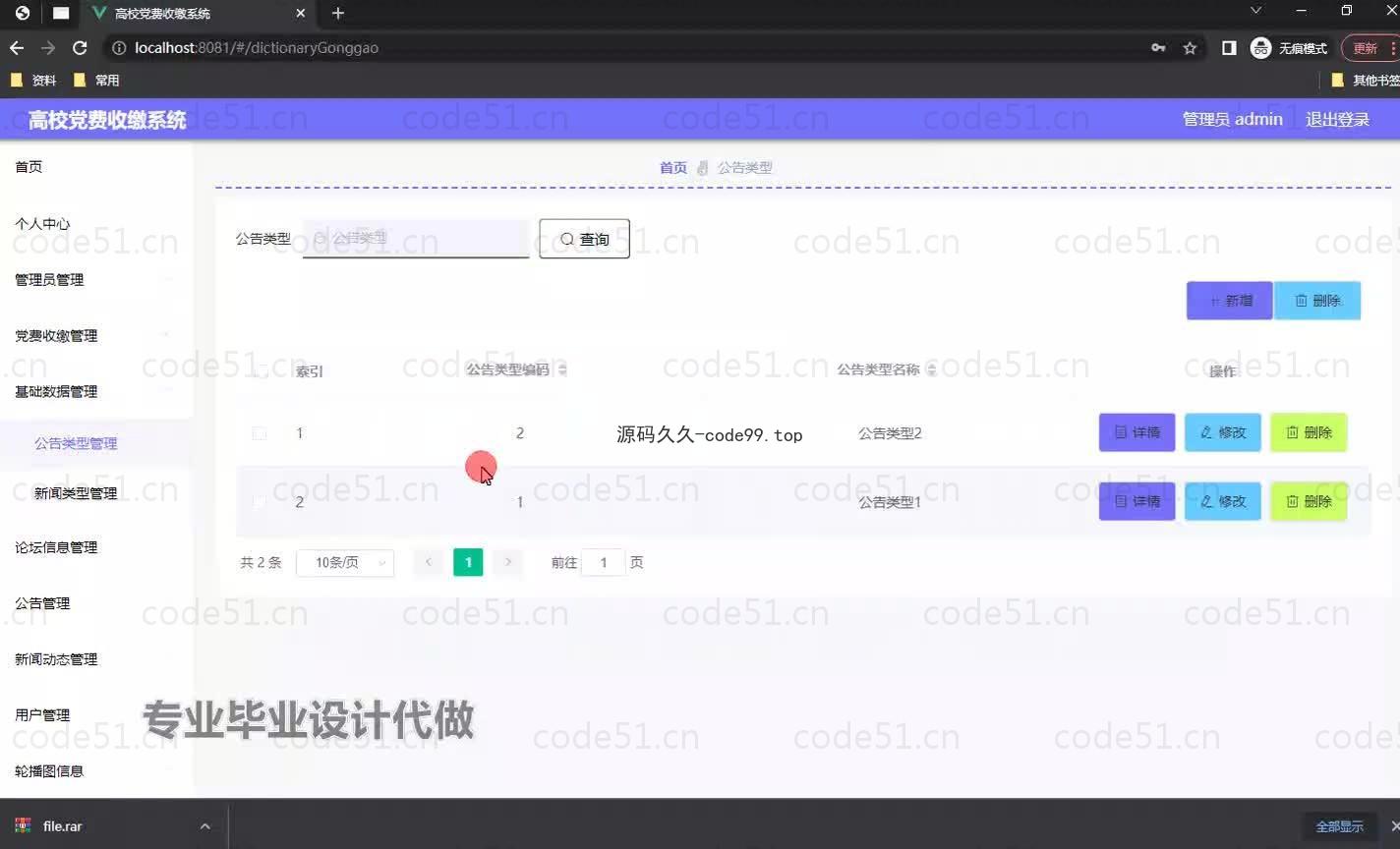Toggle the select-all header checkbox
The height and width of the screenshot is (849, 1400).
pyautogui.click(x=260, y=371)
